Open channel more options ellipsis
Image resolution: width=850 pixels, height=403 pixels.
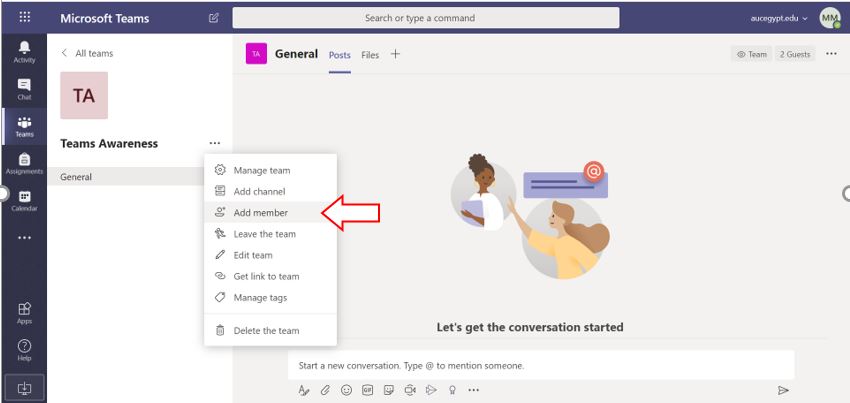[832, 54]
